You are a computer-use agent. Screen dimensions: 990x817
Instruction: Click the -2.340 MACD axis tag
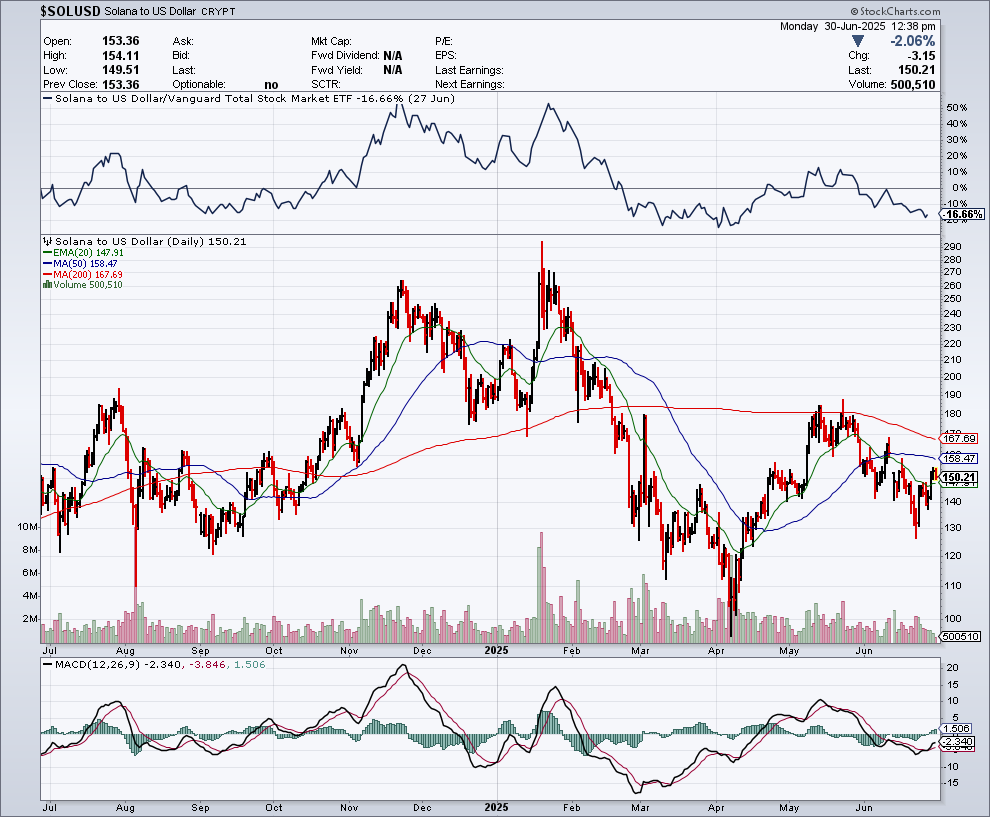(x=957, y=742)
